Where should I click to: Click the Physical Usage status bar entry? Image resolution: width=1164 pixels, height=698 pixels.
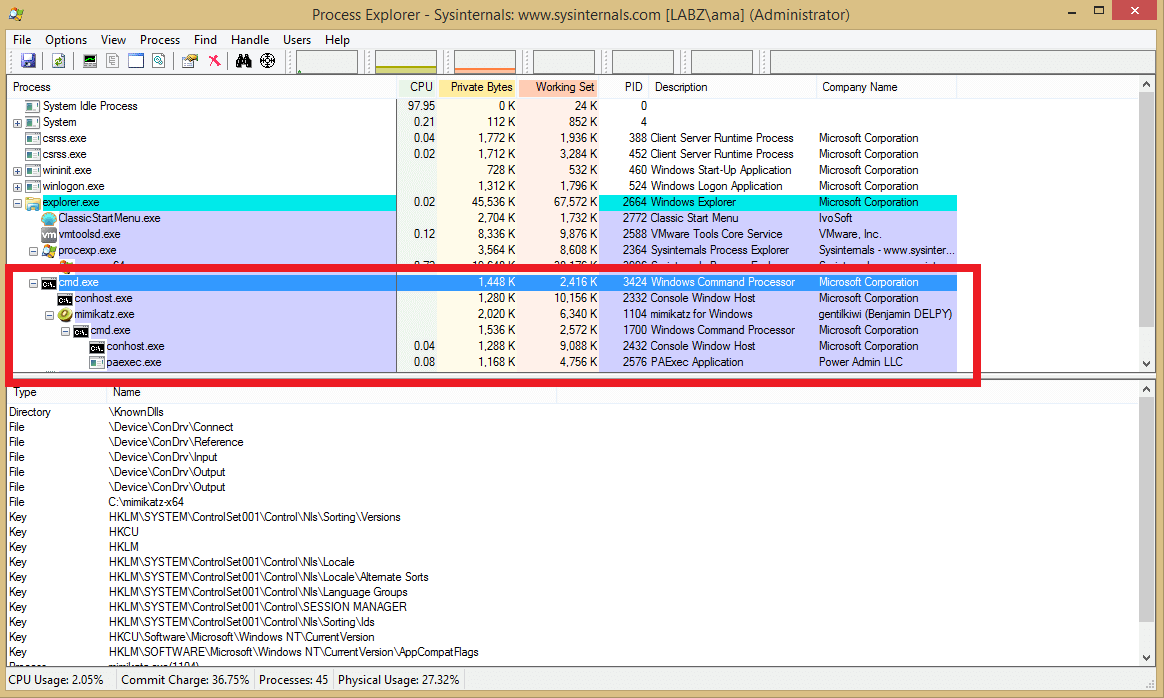click(x=399, y=680)
